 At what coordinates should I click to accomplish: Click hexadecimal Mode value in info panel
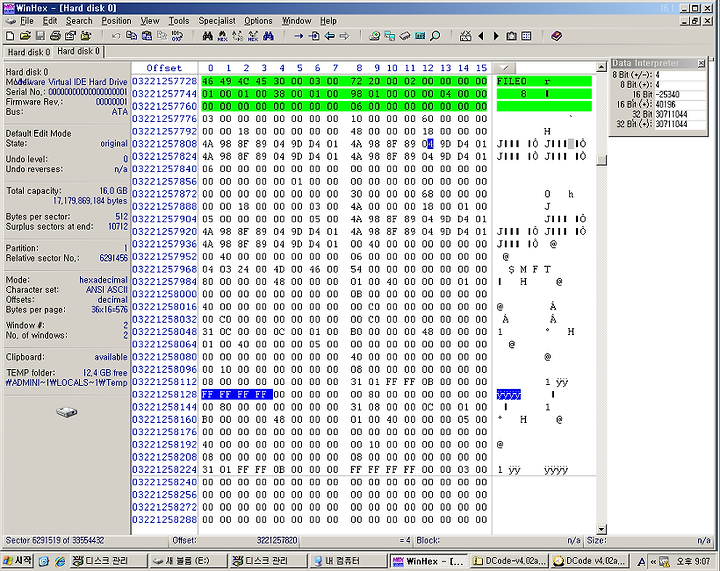[x=103, y=280]
